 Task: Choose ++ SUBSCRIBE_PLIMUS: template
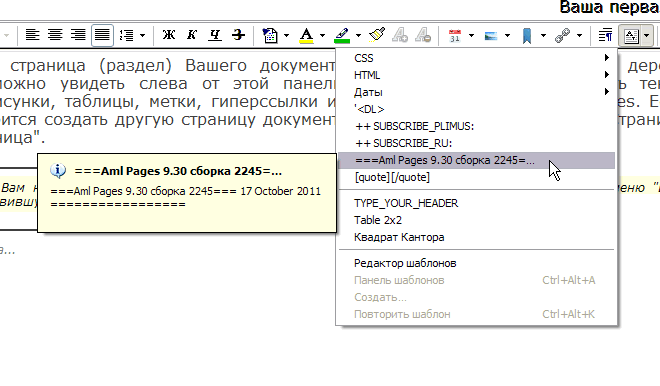point(477,126)
